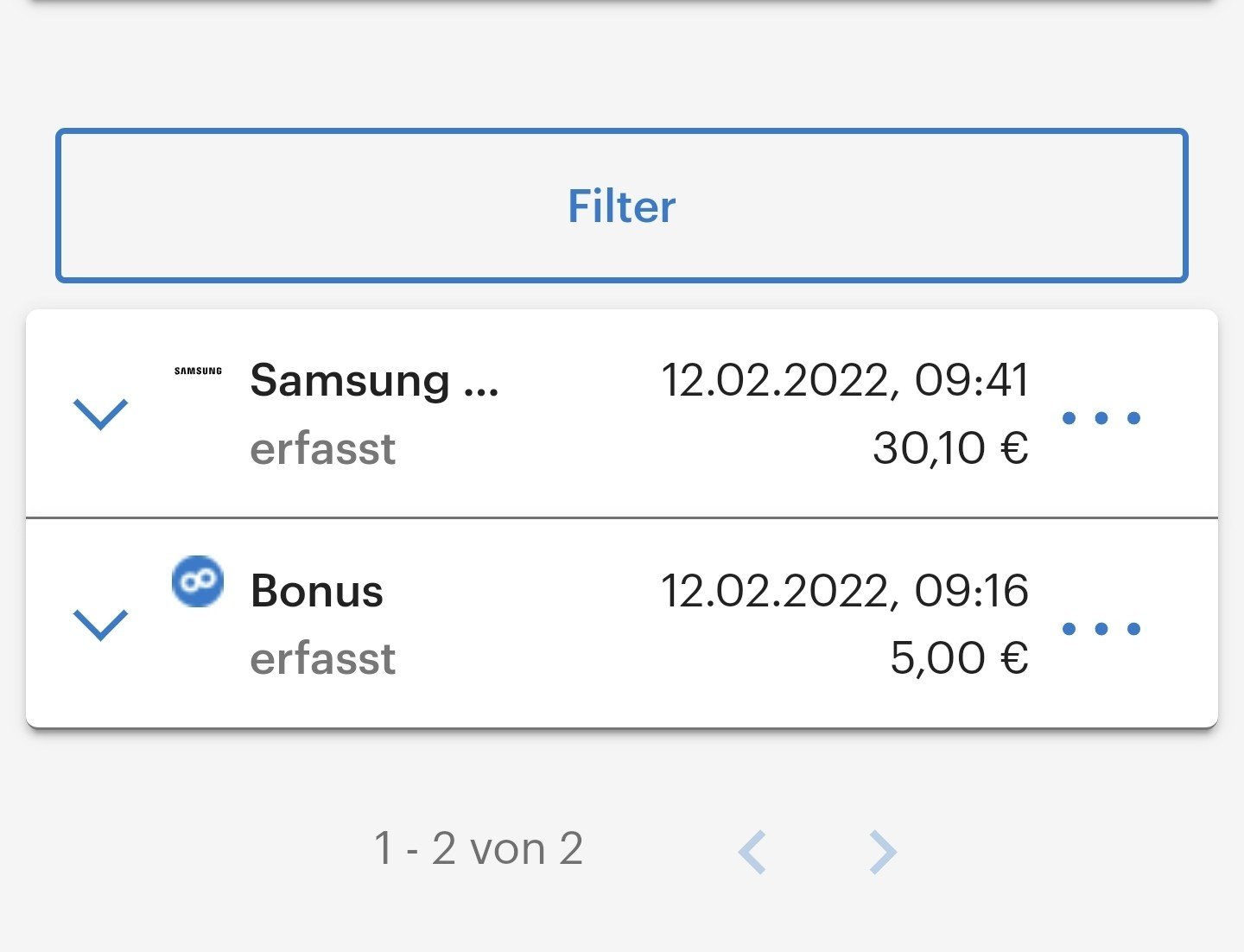Click the 12.02.2022, 09:41 timestamp
This screenshot has width=1244, height=952.
(845, 380)
